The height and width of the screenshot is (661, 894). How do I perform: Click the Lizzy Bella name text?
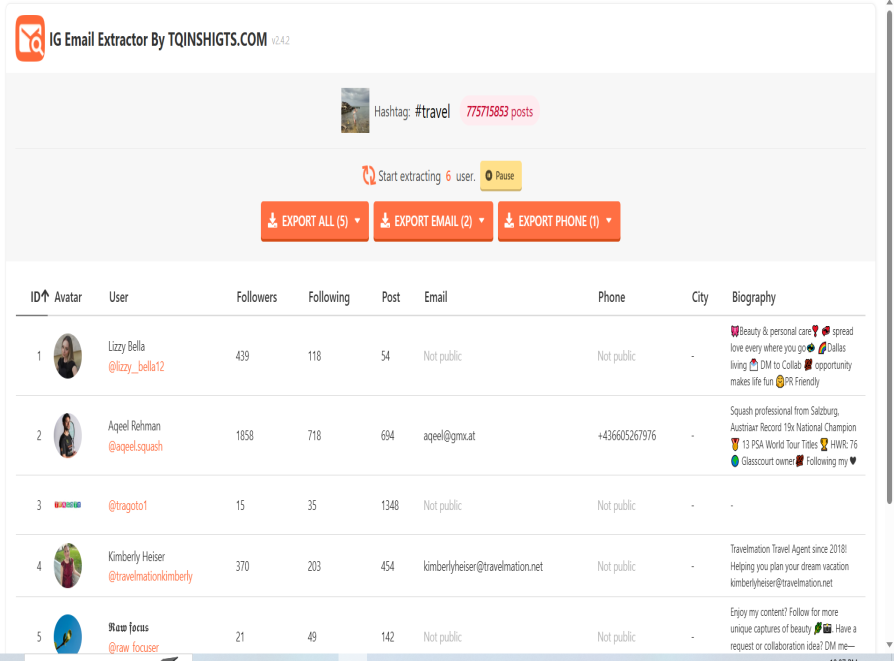click(x=127, y=346)
